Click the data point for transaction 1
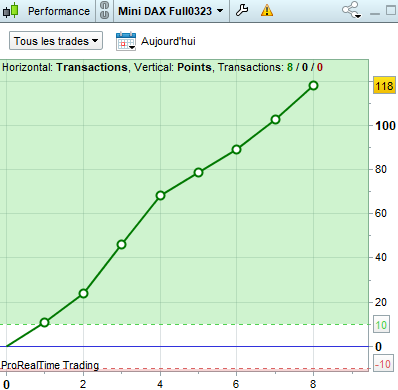This screenshot has height=390, width=398. pyautogui.click(x=45, y=322)
